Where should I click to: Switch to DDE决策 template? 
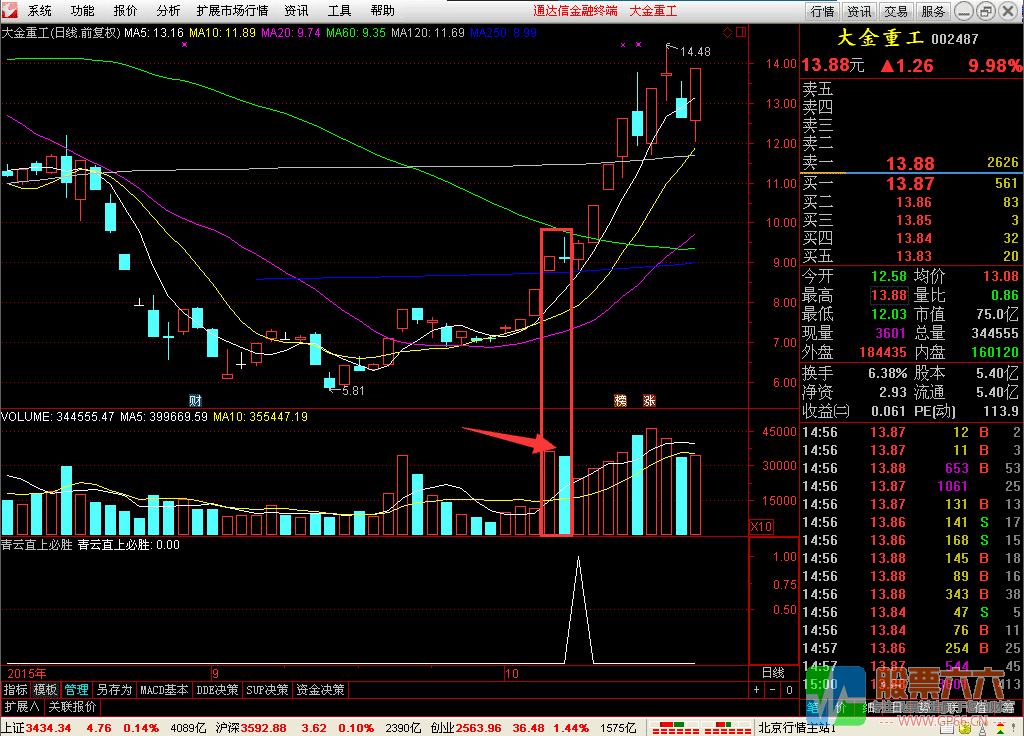[x=217, y=690]
